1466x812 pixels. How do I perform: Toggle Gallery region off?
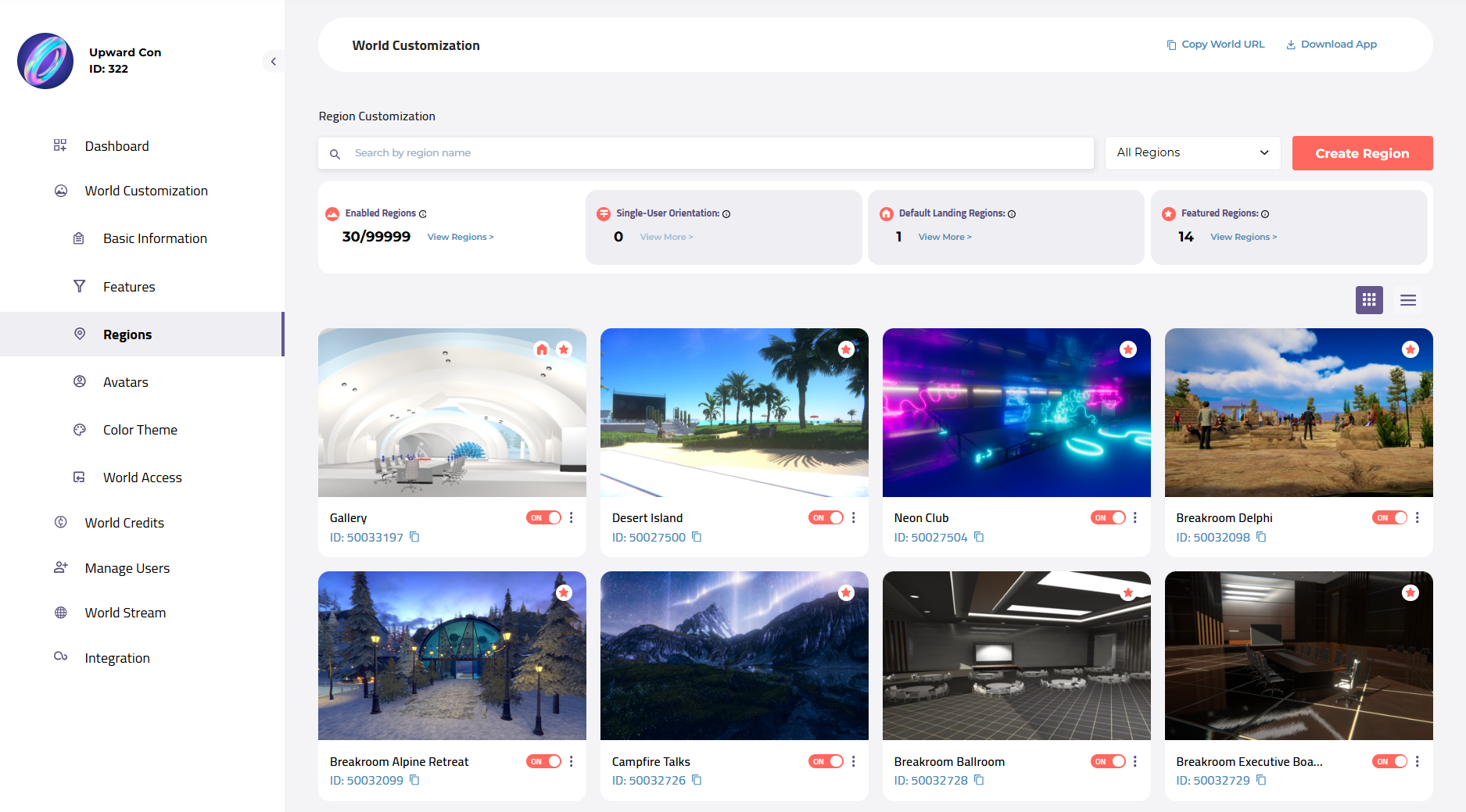pos(544,517)
